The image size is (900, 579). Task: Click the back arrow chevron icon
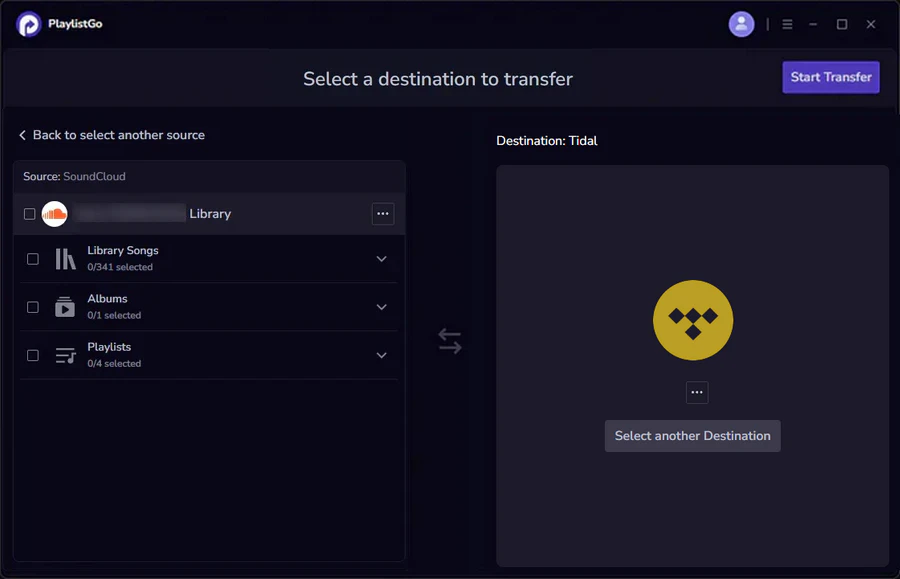(22, 135)
